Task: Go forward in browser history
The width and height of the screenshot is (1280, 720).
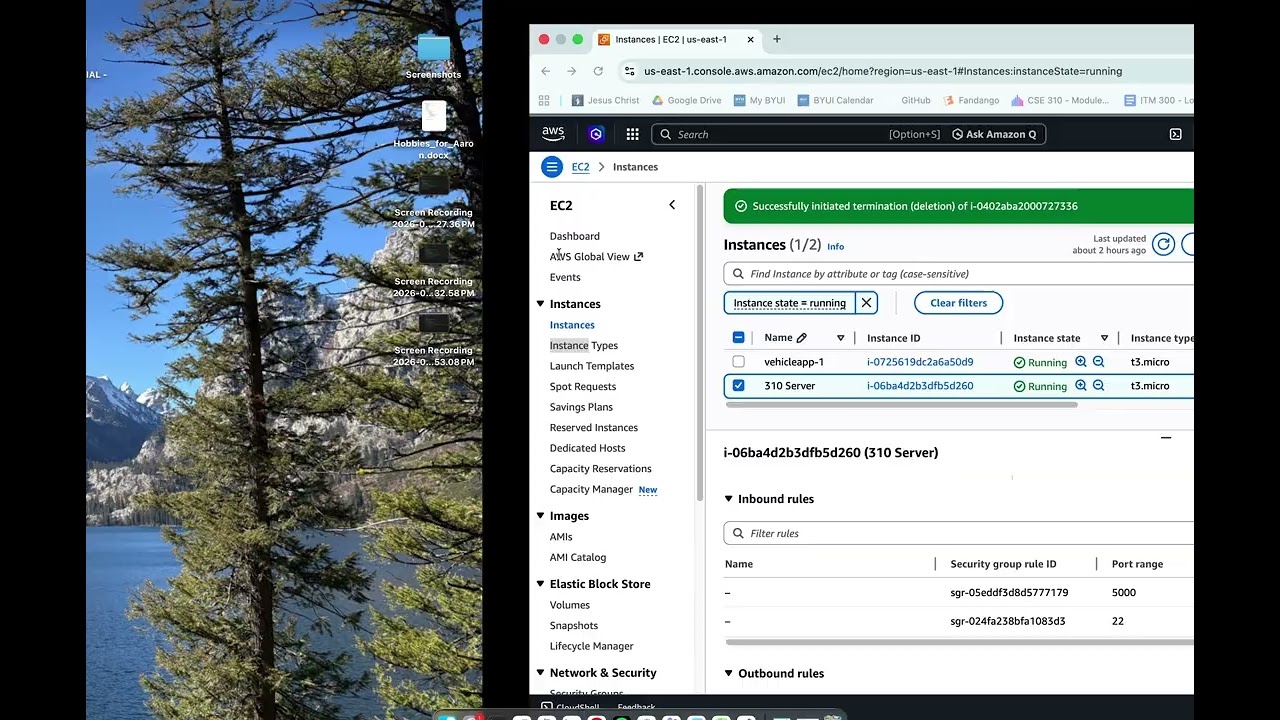Action: click(x=571, y=71)
